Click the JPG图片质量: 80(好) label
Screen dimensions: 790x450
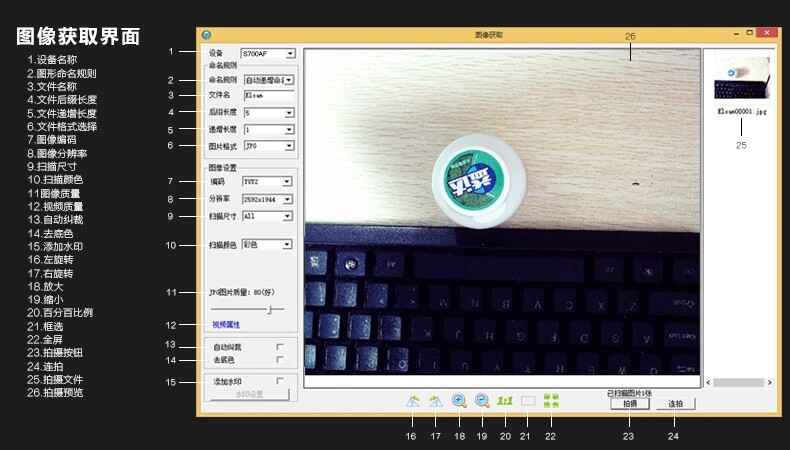(242, 292)
